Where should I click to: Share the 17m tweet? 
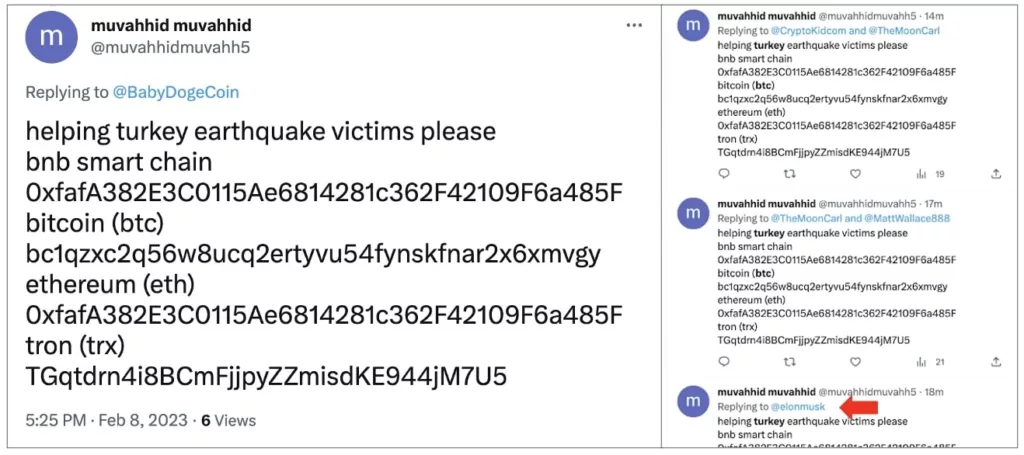[996, 361]
